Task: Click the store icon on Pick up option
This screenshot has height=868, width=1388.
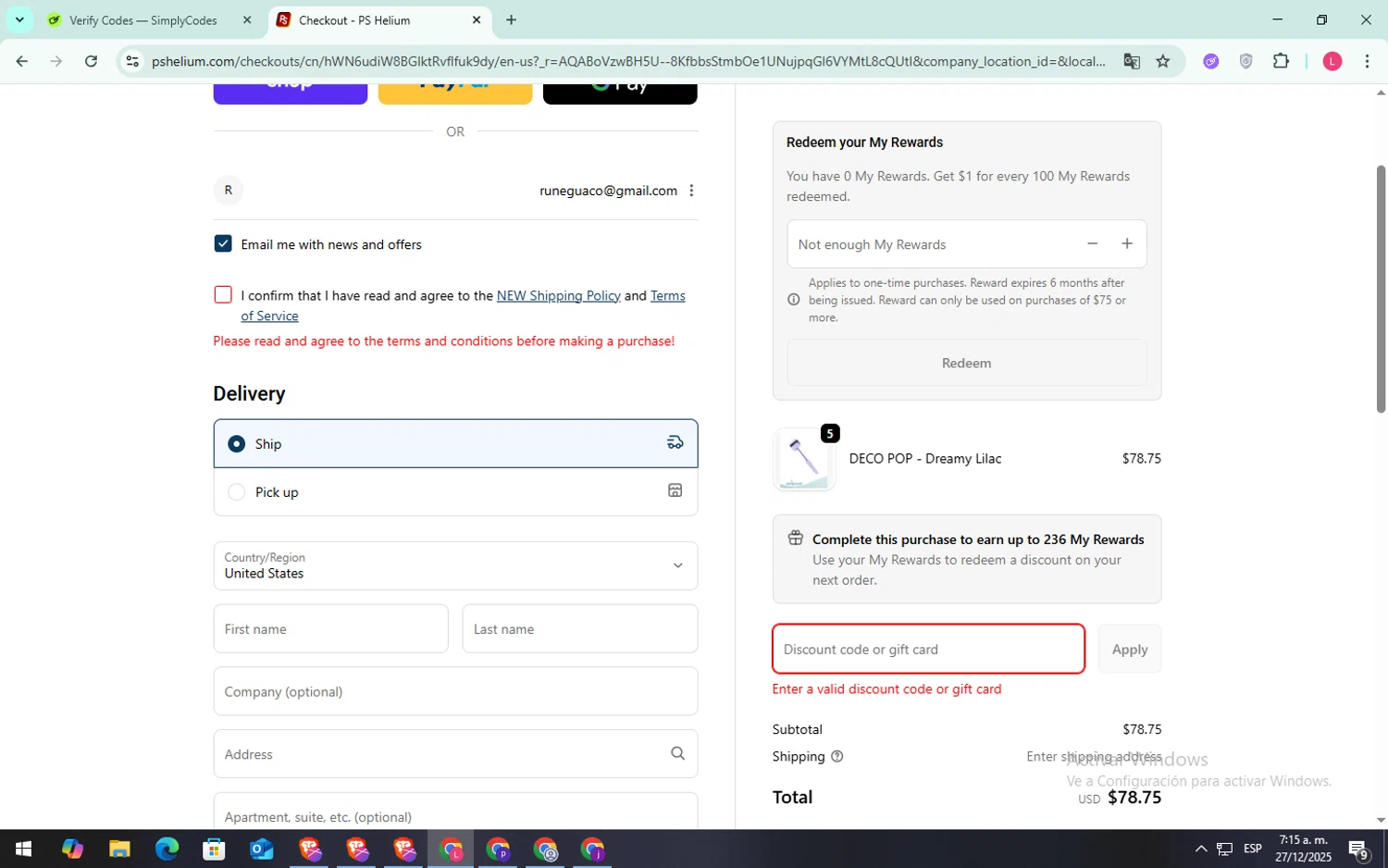Action: (675, 490)
